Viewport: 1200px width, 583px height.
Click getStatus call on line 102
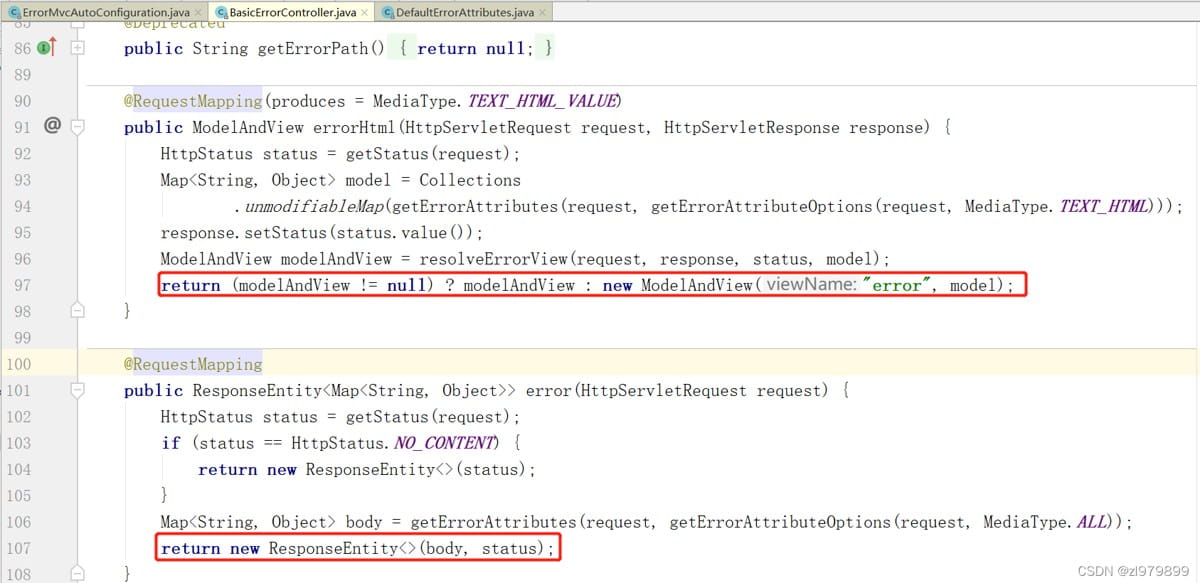(387, 416)
